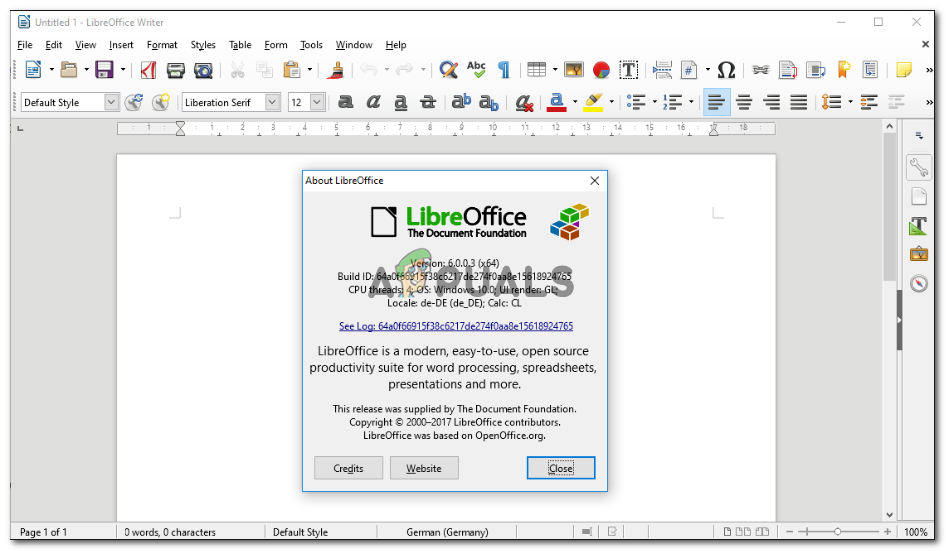Viewport: 946px width, 551px height.
Task: Click the Update Style icon
Action: (x=133, y=102)
